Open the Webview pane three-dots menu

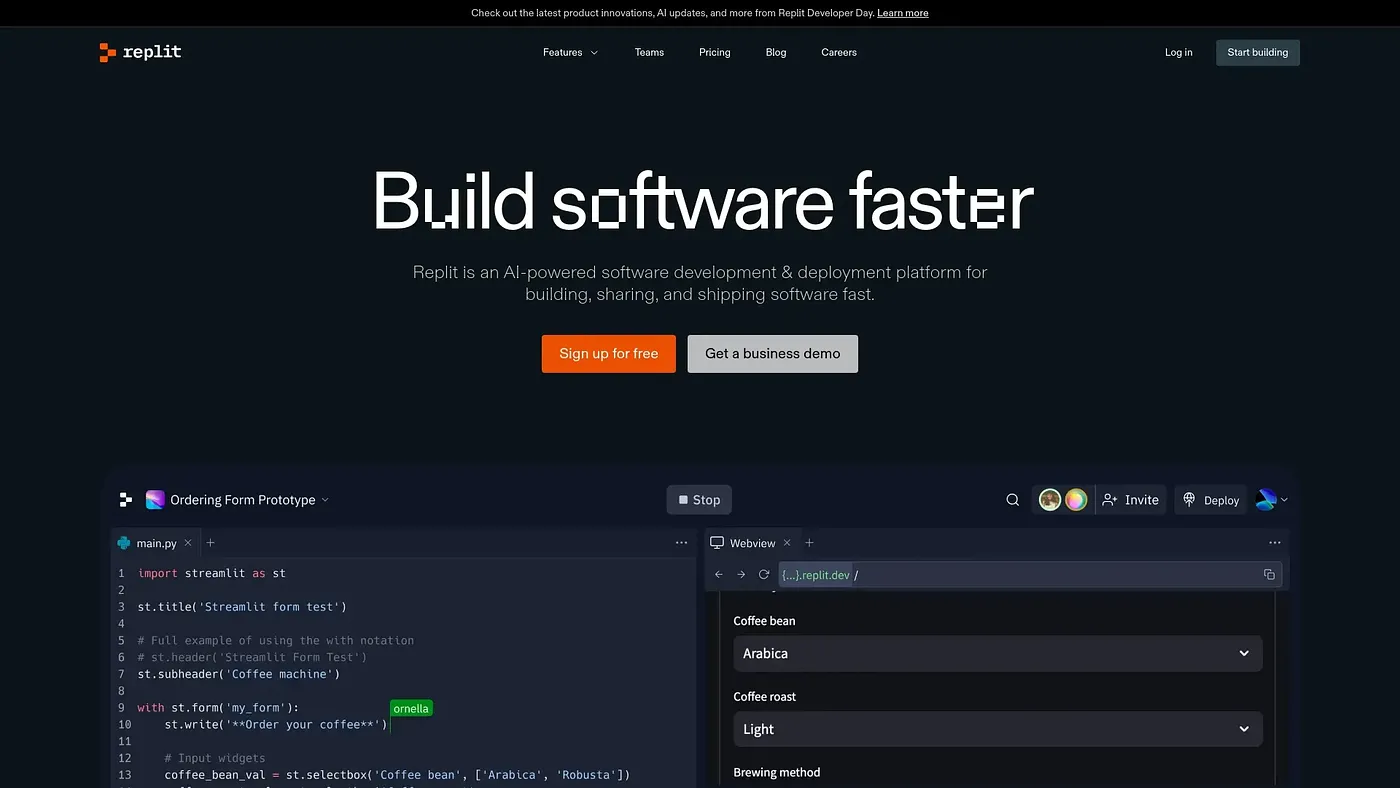[1275, 543]
